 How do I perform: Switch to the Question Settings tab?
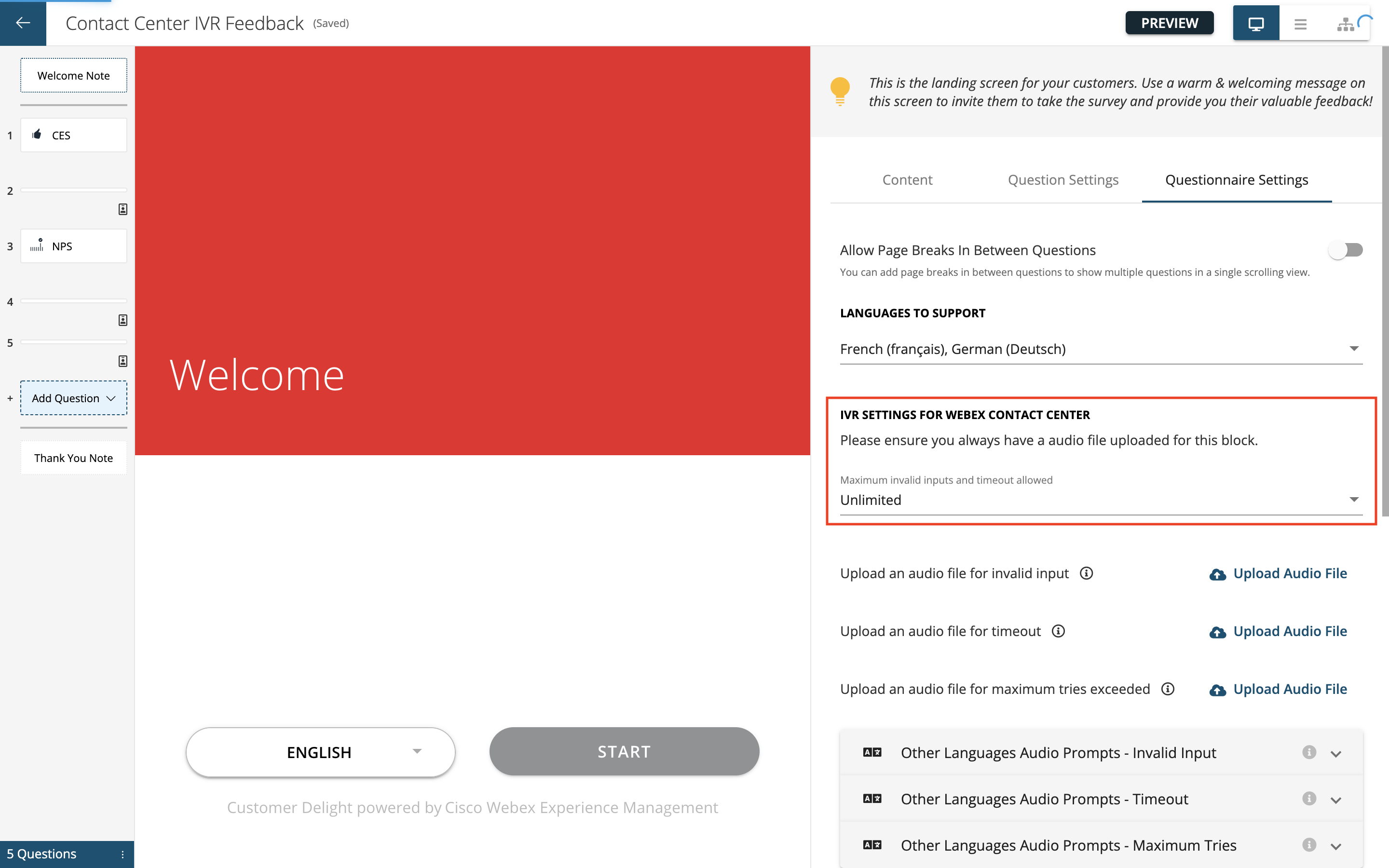pyautogui.click(x=1063, y=180)
